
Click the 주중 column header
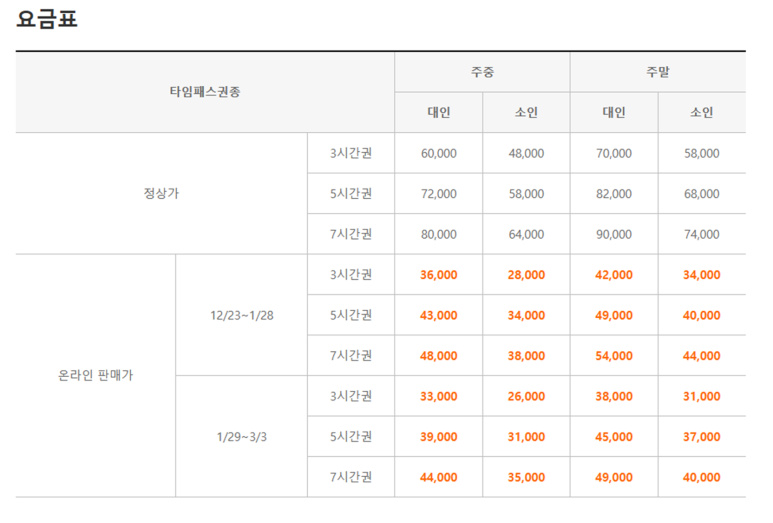[x=482, y=72]
